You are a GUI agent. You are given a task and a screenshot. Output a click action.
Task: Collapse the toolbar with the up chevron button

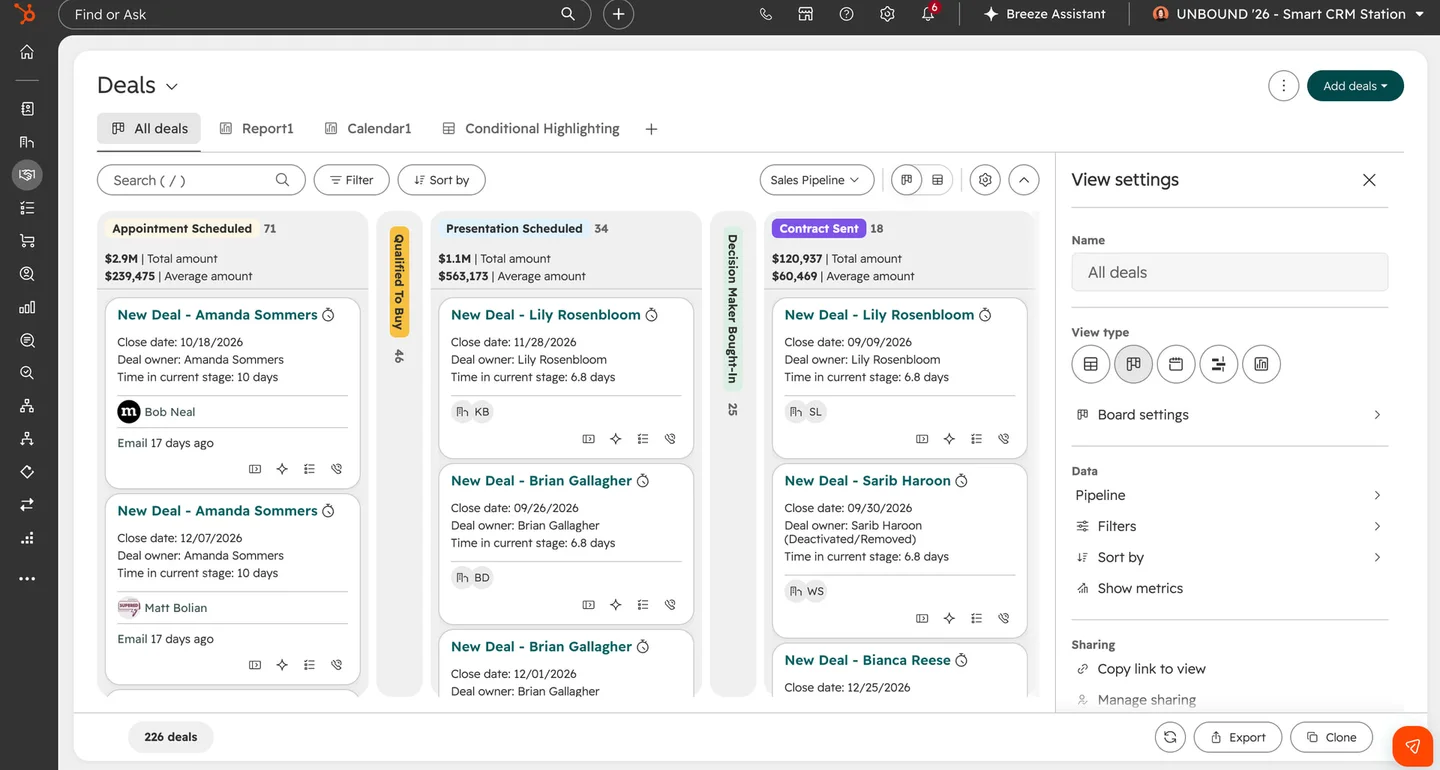point(1024,180)
